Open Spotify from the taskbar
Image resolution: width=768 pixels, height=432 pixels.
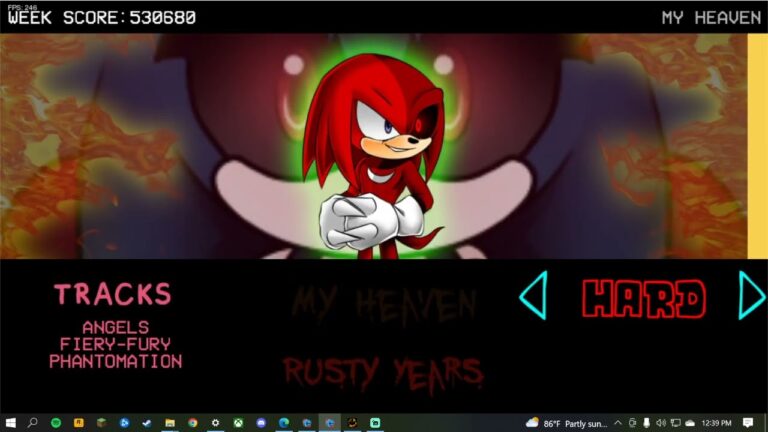tap(56, 423)
